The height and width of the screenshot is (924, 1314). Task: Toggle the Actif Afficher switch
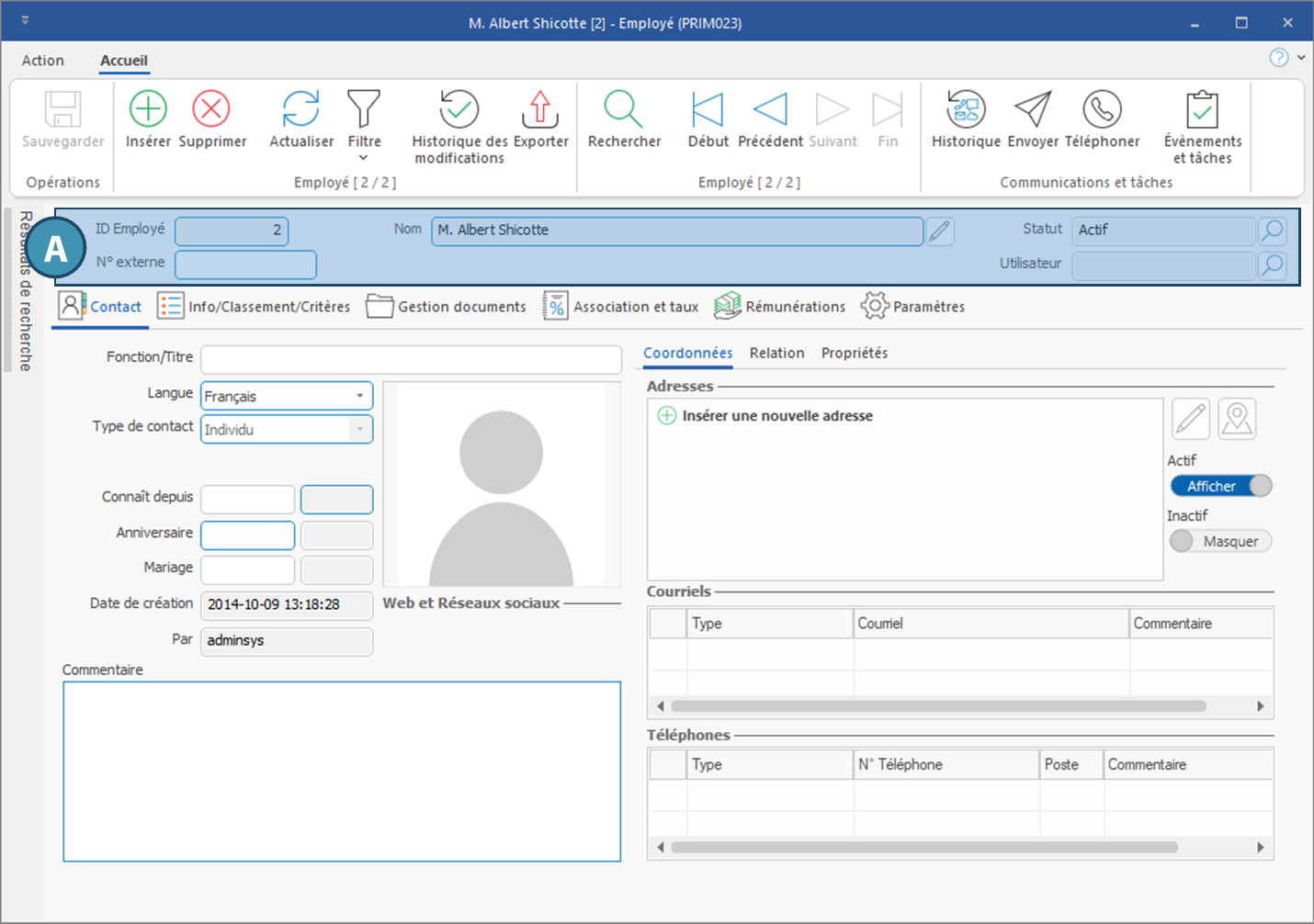[x=1221, y=486]
